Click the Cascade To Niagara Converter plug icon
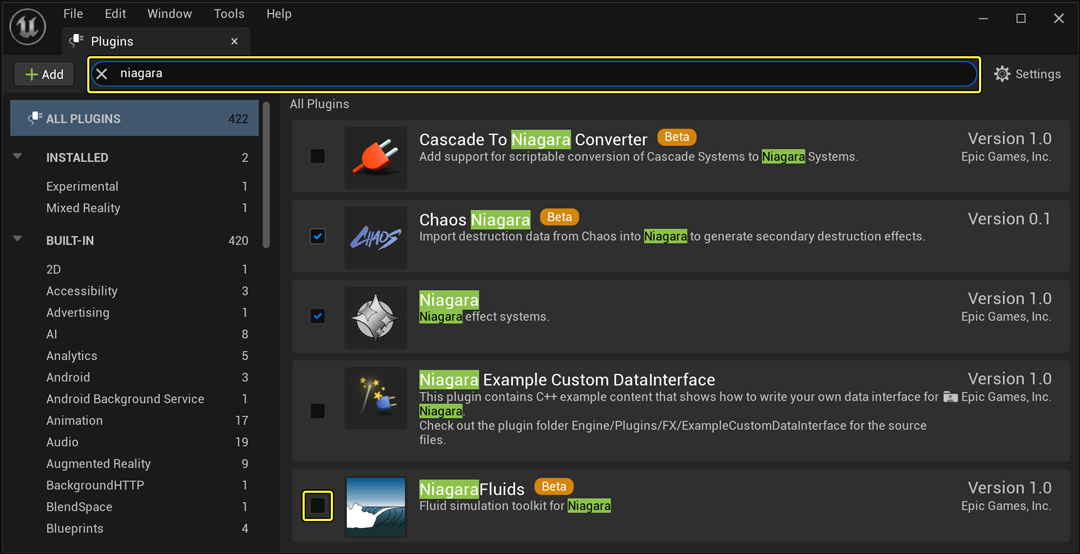 click(375, 157)
